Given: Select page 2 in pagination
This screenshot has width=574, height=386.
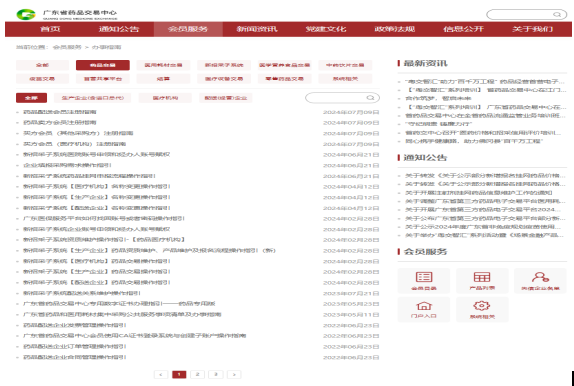Looking at the screenshot, I should [198, 374].
